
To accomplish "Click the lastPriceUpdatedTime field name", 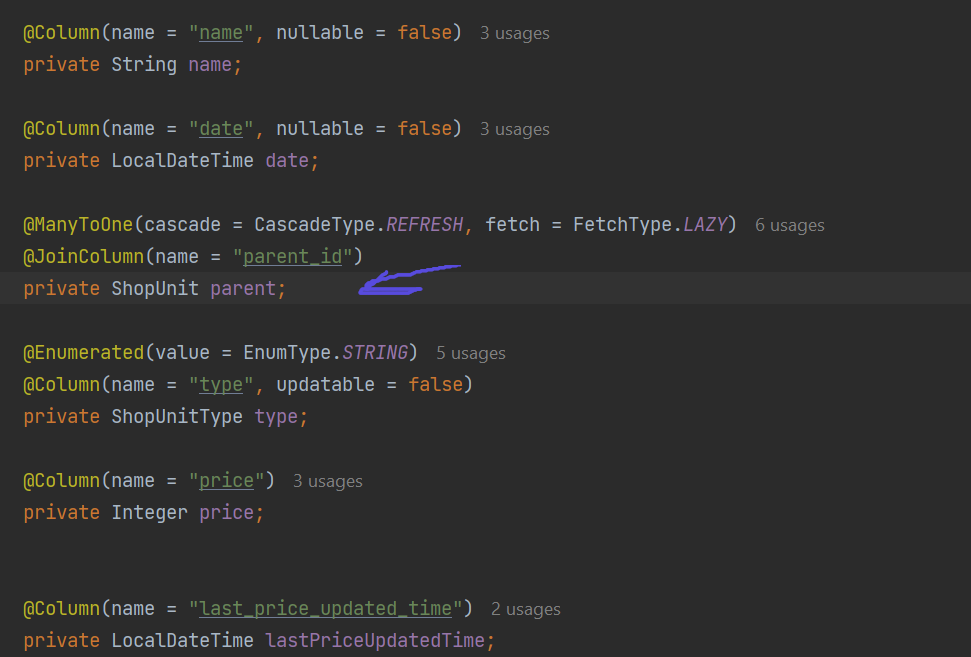I will click(x=375, y=640).
